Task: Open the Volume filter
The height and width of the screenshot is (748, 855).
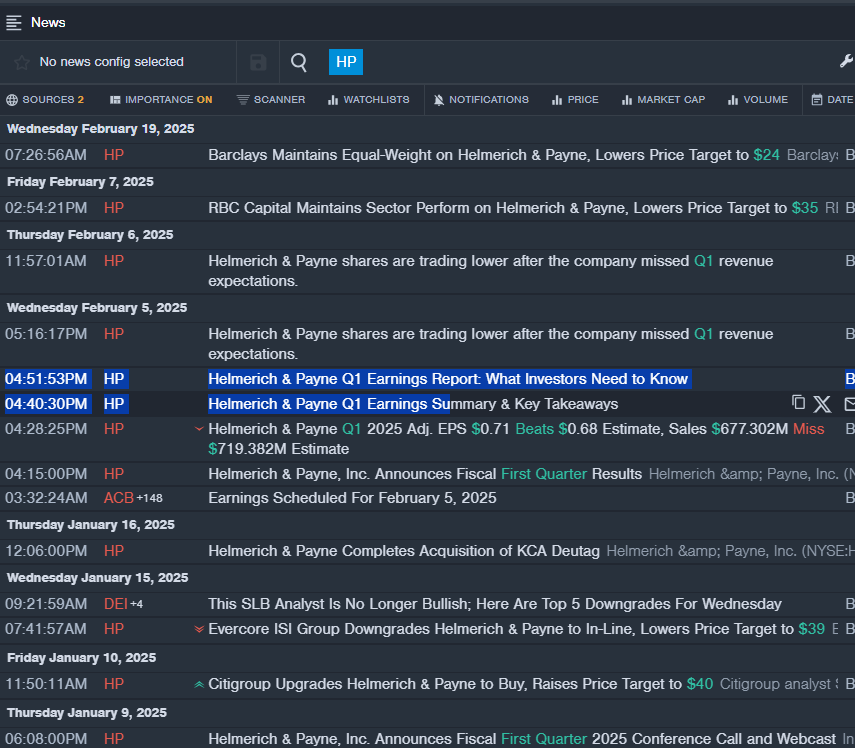Action: click(758, 100)
